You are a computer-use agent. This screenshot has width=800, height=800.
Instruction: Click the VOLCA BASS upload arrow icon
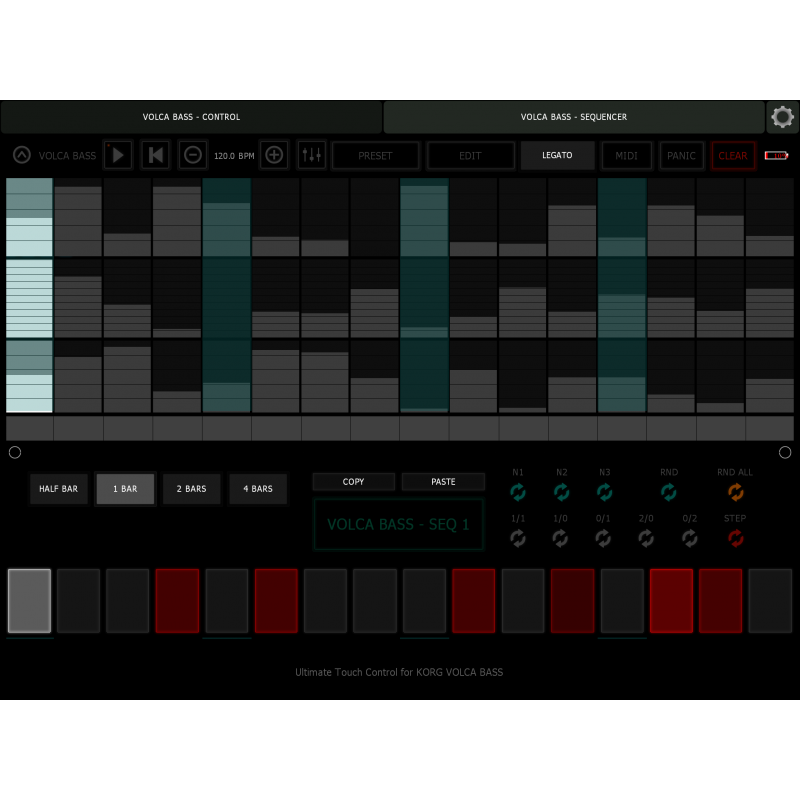[22, 155]
